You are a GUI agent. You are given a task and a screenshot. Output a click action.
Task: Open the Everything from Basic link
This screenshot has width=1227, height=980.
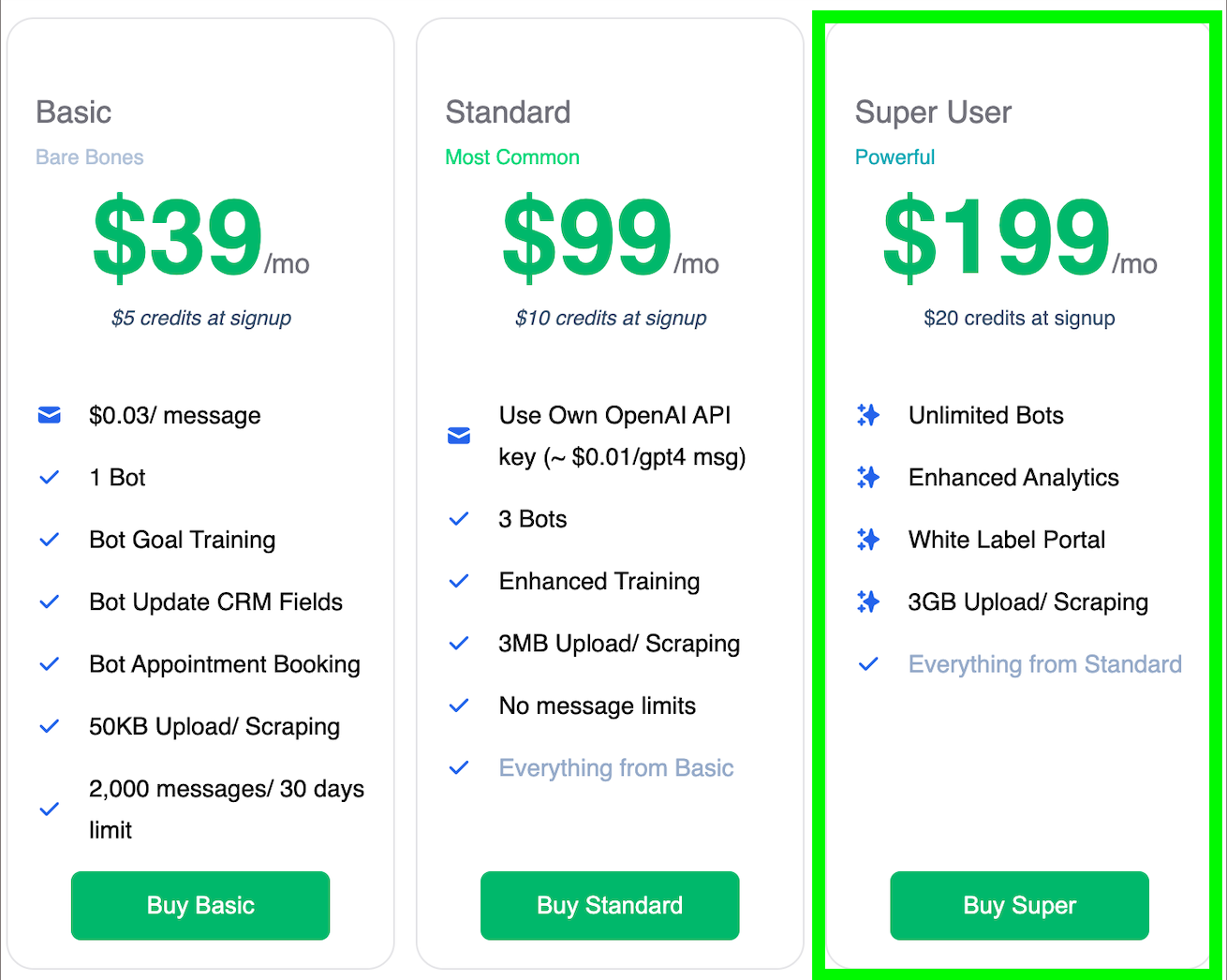click(616, 768)
